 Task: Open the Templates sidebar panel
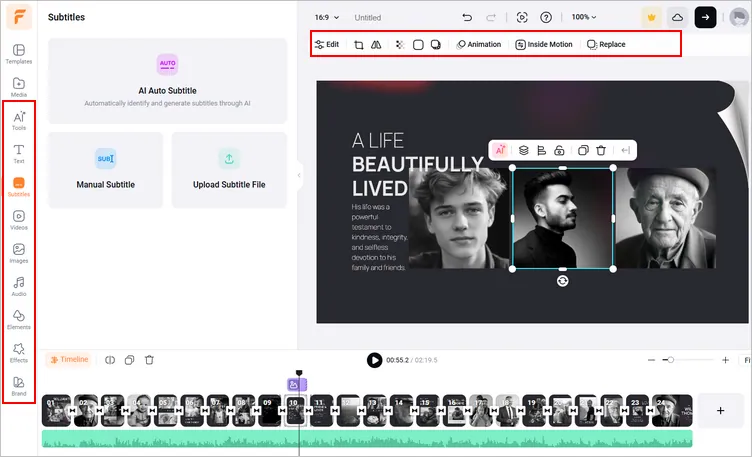[19, 54]
